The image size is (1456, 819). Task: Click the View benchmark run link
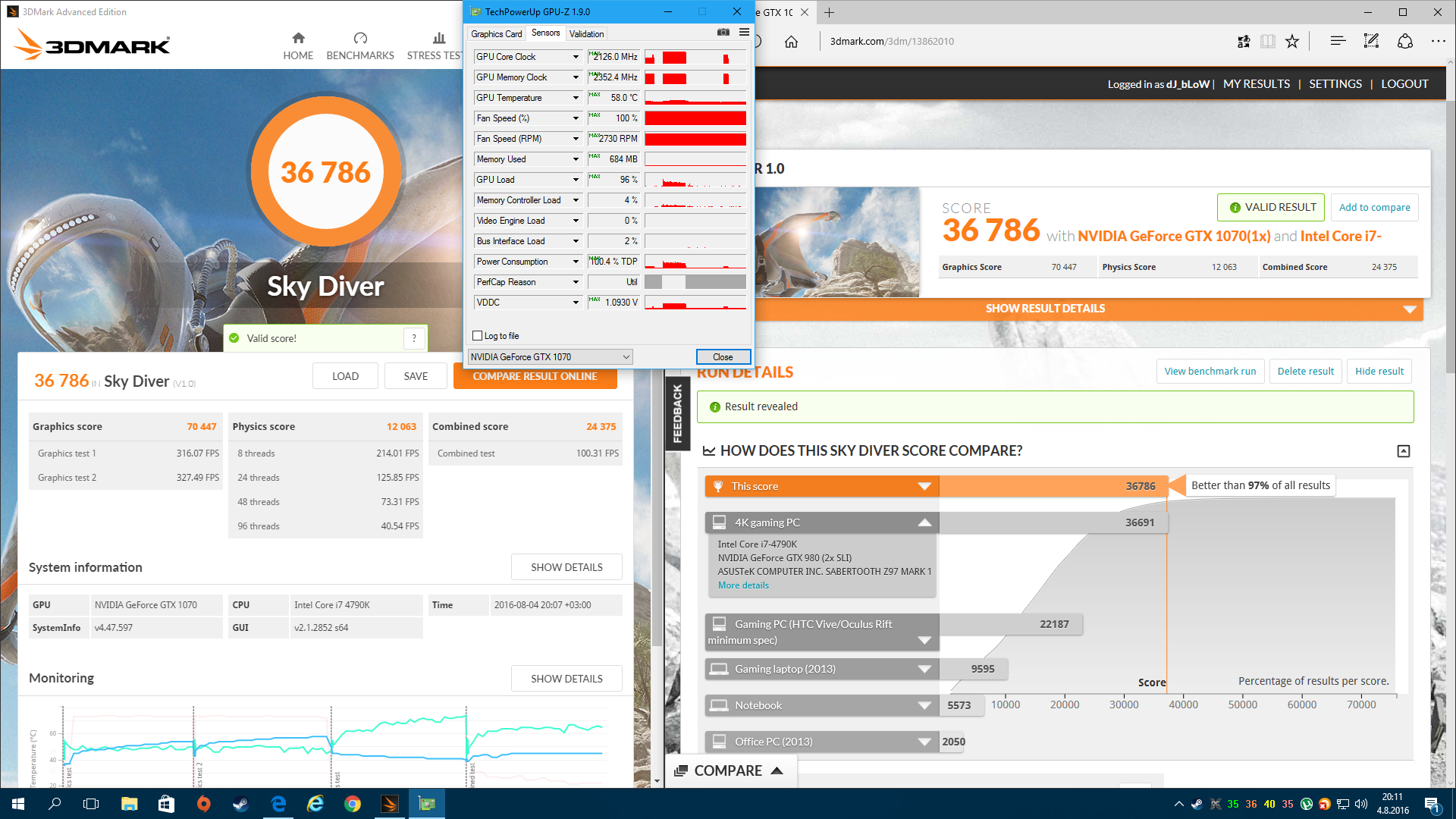point(1210,372)
